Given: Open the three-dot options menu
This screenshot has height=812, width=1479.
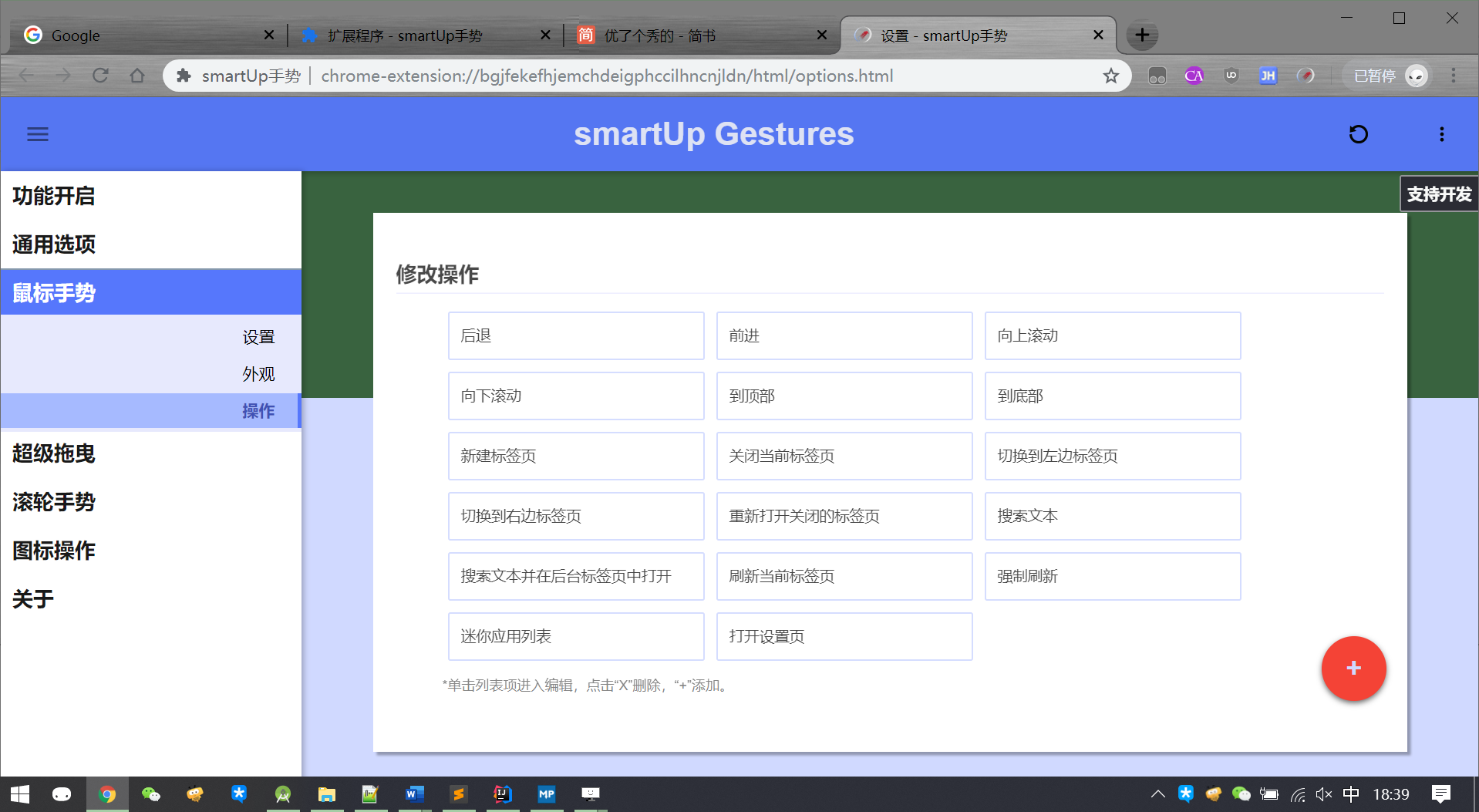Looking at the screenshot, I should click(x=1441, y=133).
